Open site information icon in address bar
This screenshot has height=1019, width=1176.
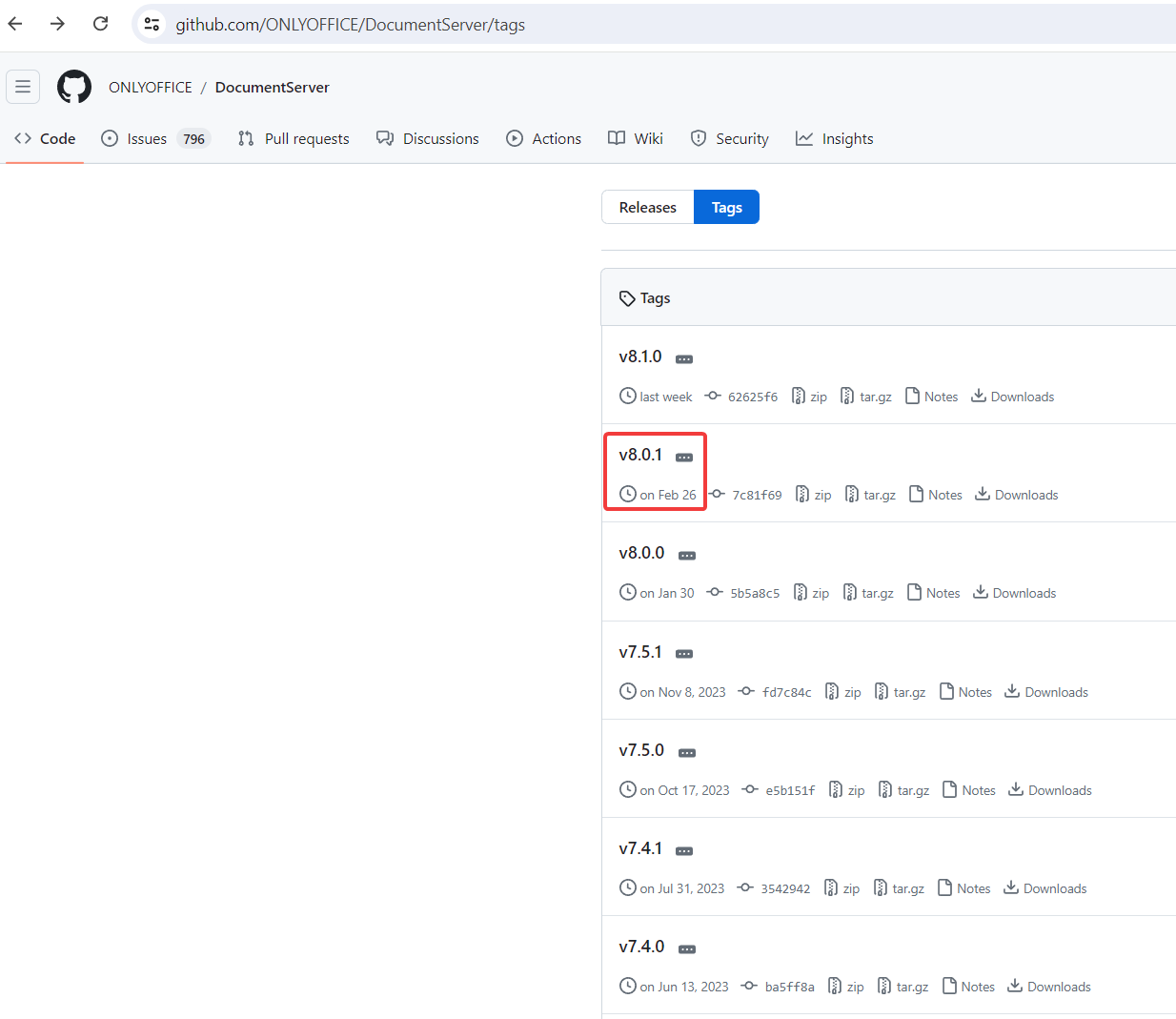152,24
